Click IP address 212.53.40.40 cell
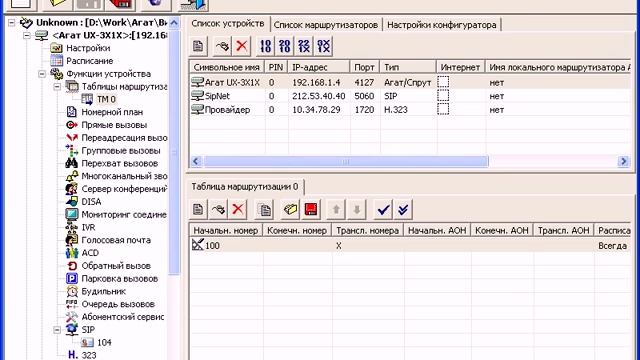Image resolution: width=640 pixels, height=360 pixels. tap(319, 96)
